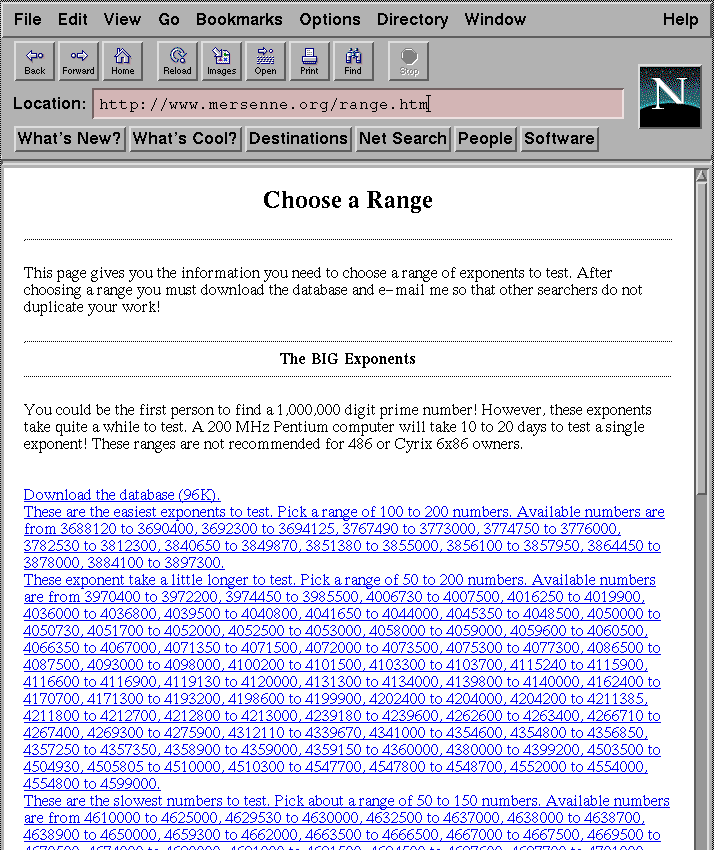Click the Net Search button
714x850 pixels.
(403, 139)
